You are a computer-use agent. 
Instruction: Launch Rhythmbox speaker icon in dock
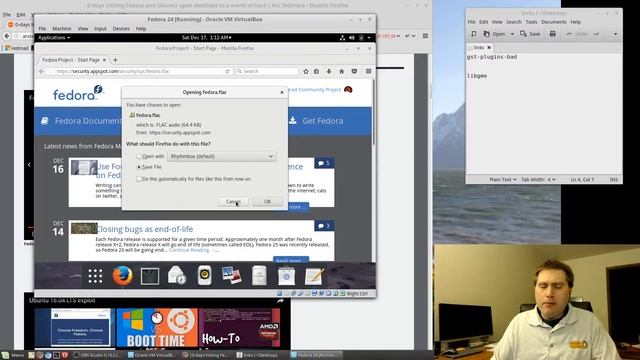coord(204,276)
